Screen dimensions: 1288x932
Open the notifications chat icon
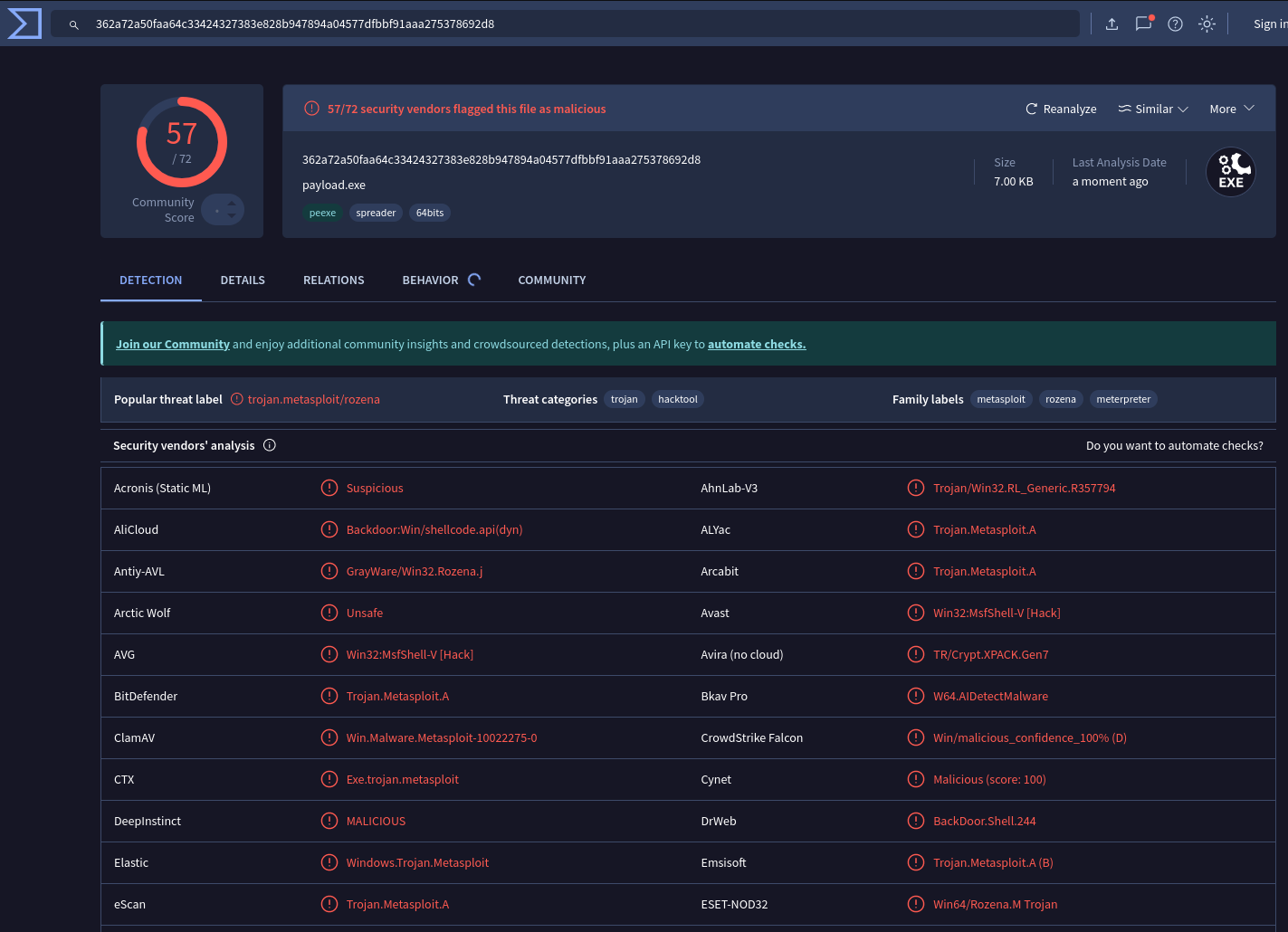1144,24
